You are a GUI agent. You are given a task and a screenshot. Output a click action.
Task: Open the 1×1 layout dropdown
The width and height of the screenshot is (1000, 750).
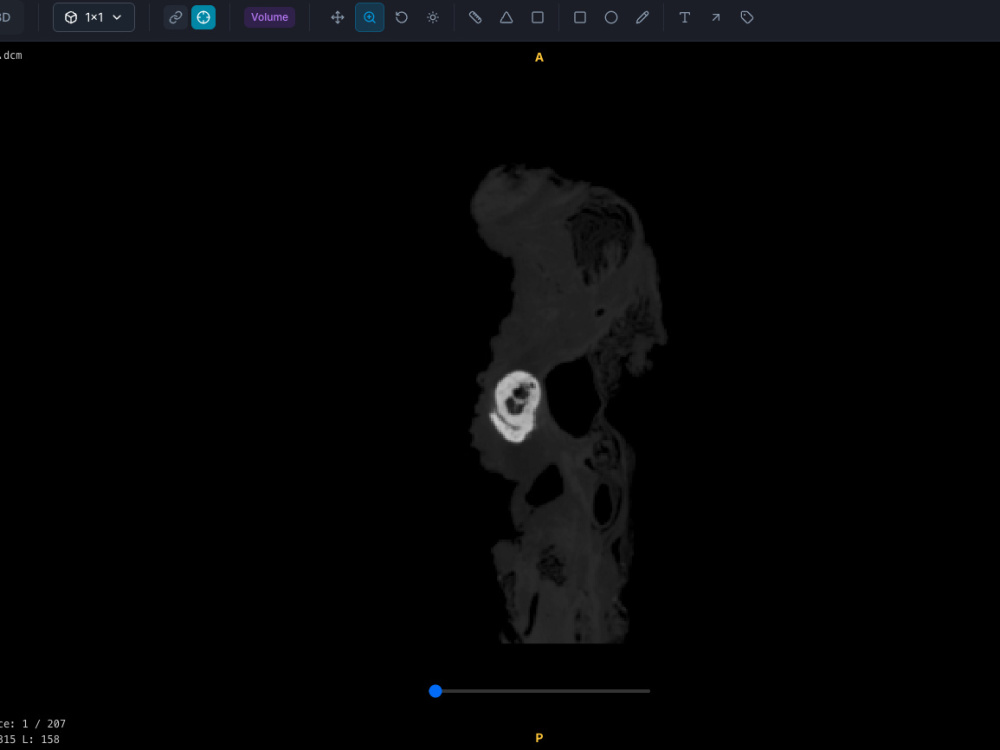[94, 17]
